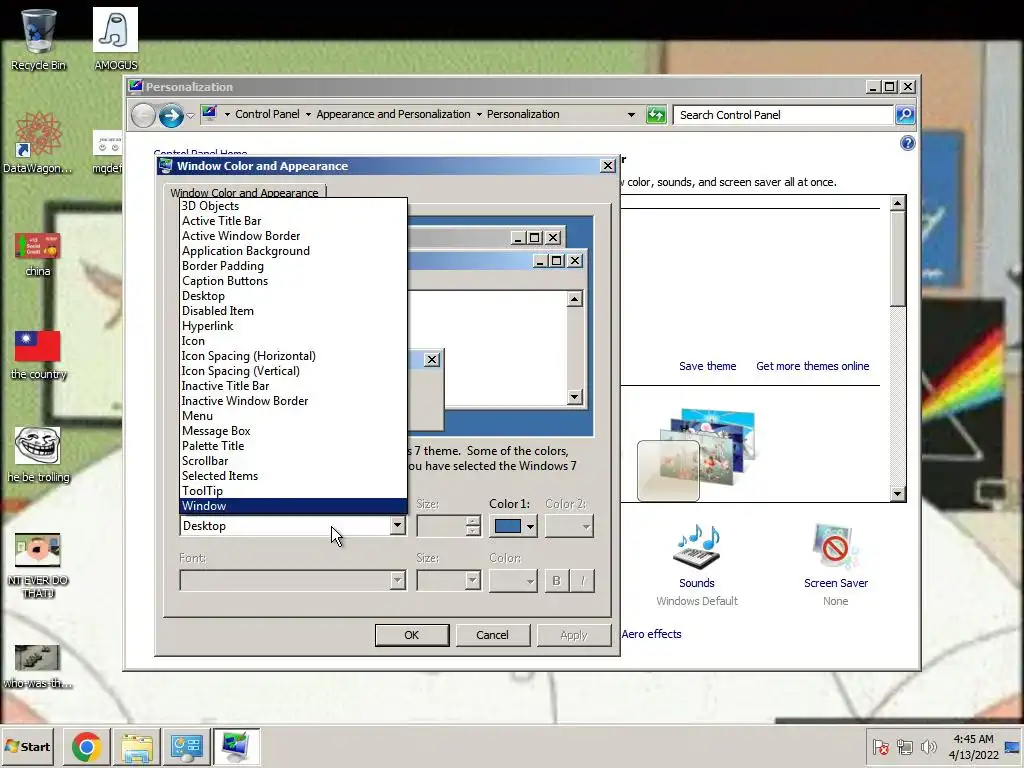Click the Back arrow in Personalization
The image size is (1024, 768).
(143, 116)
